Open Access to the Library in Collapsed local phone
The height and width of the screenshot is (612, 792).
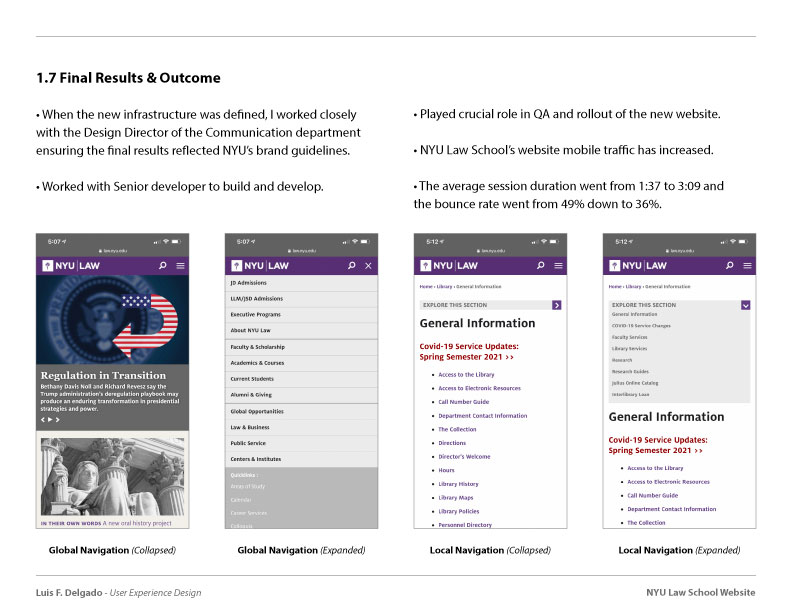click(466, 375)
